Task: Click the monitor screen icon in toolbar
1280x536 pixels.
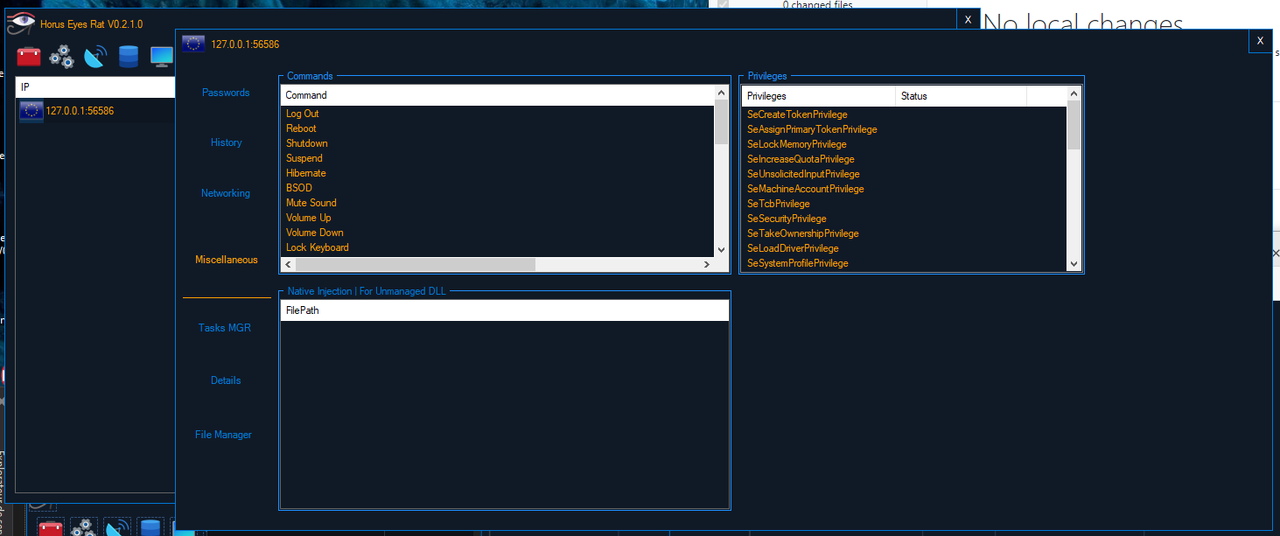Action: 161,56
